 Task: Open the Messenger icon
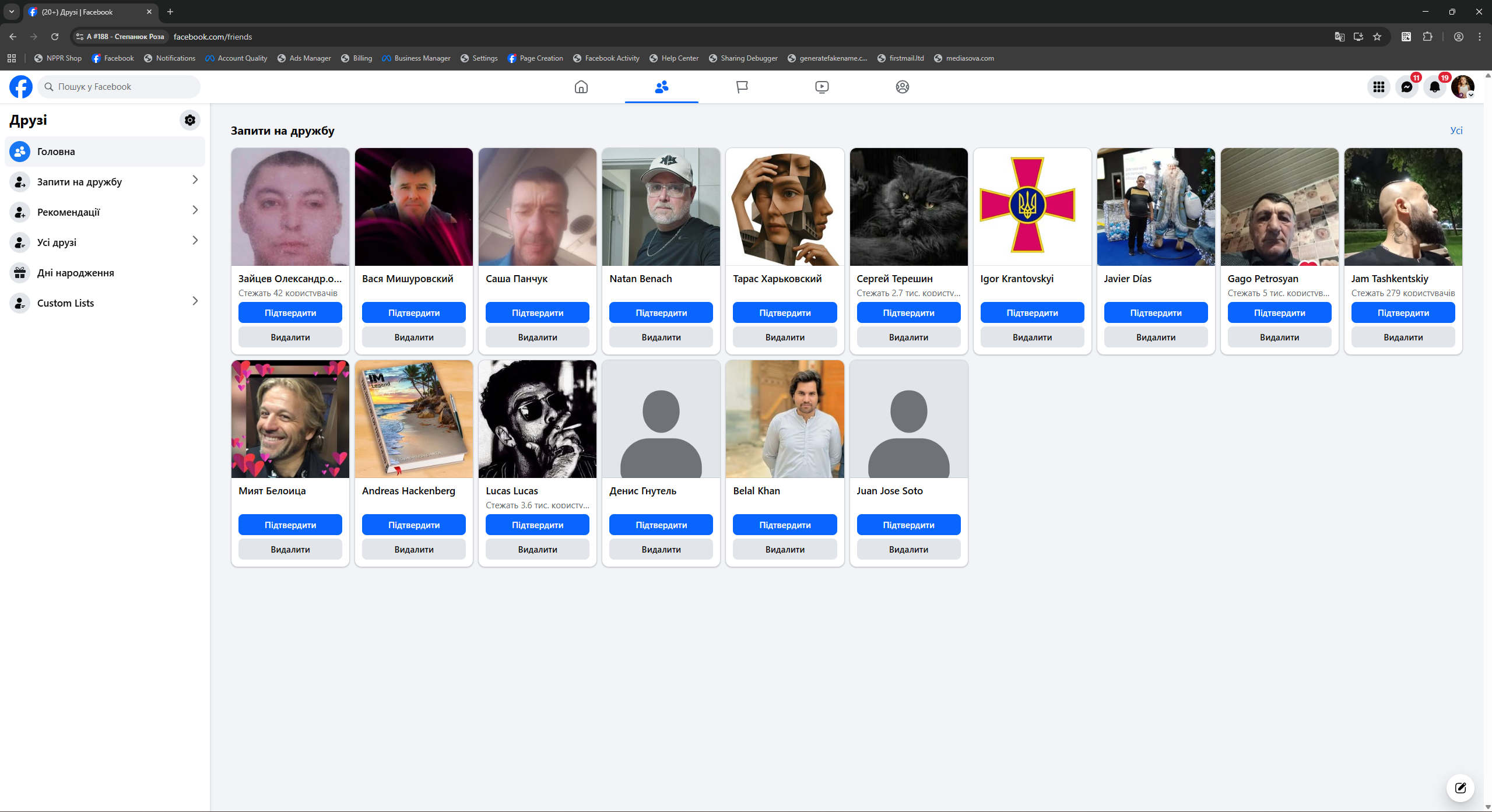tap(1406, 87)
